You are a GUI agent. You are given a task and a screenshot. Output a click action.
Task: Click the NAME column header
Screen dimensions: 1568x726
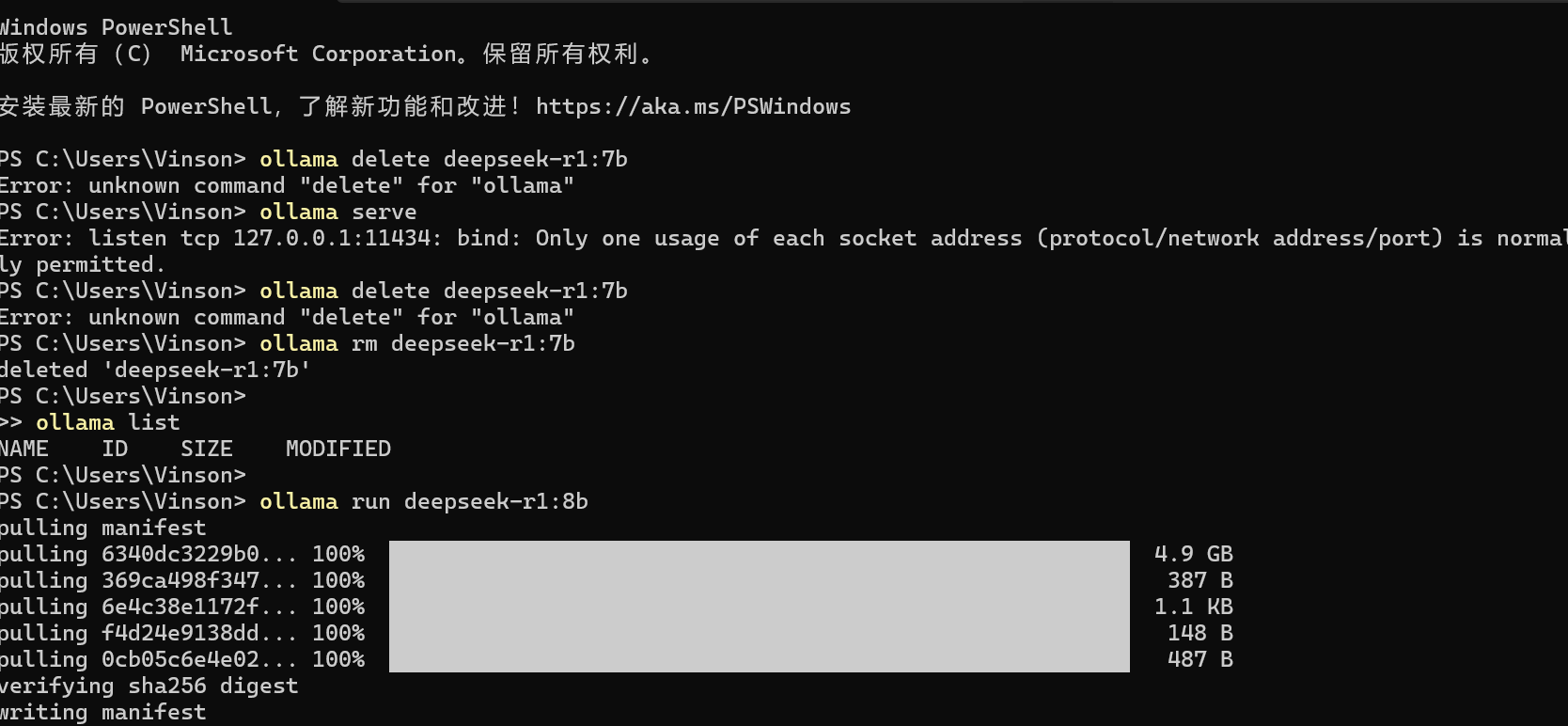click(x=24, y=449)
